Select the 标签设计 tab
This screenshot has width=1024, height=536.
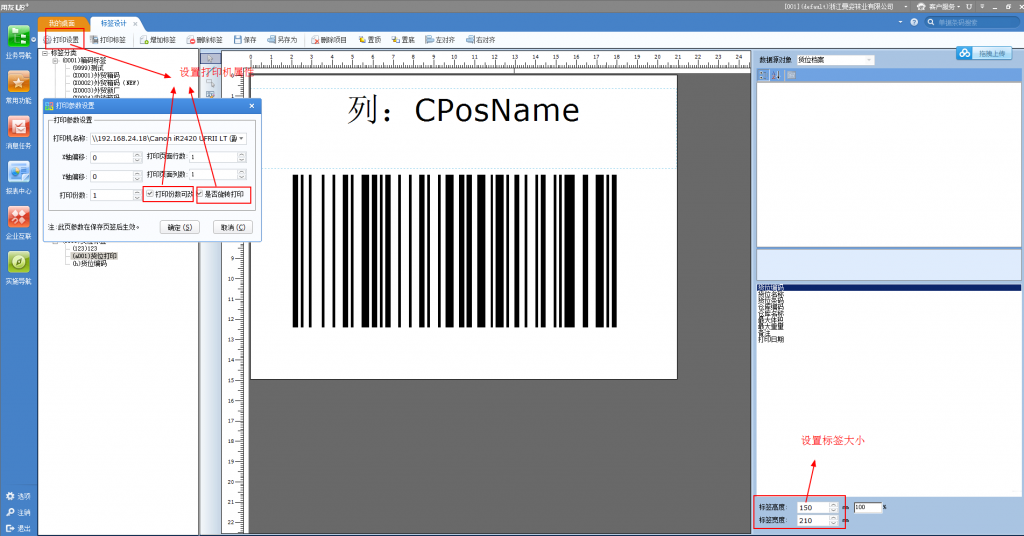click(x=114, y=23)
